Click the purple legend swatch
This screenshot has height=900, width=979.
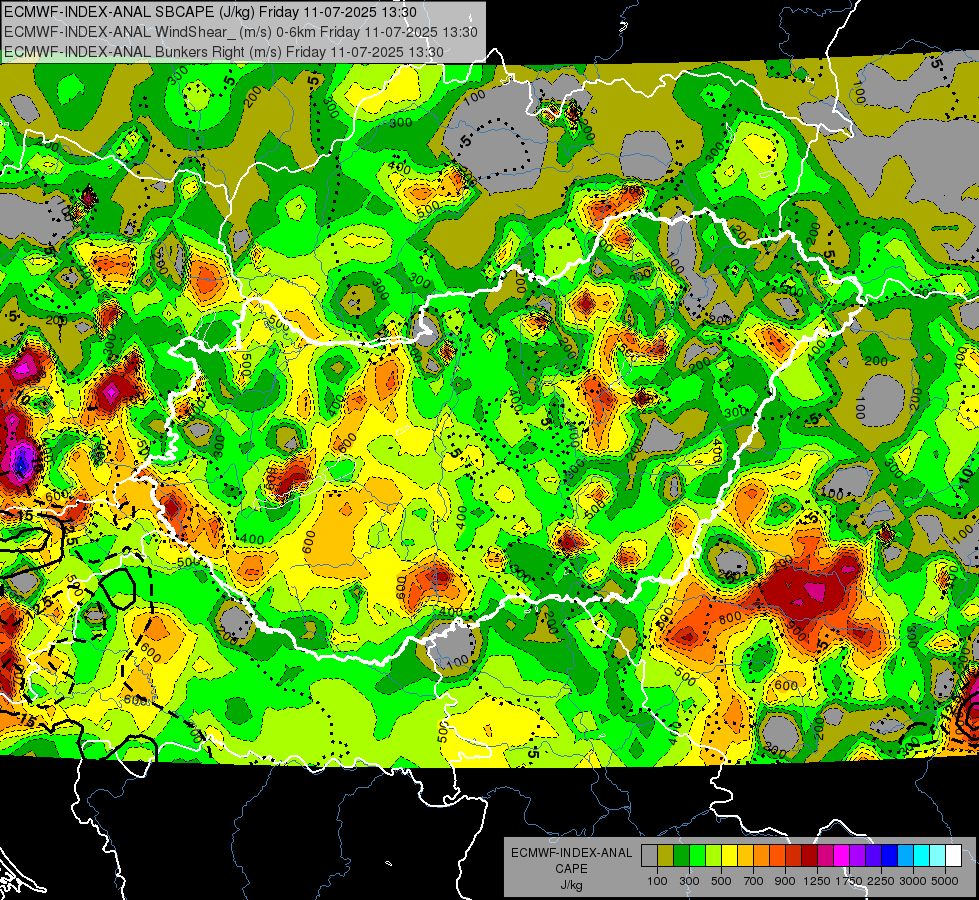(x=857, y=856)
